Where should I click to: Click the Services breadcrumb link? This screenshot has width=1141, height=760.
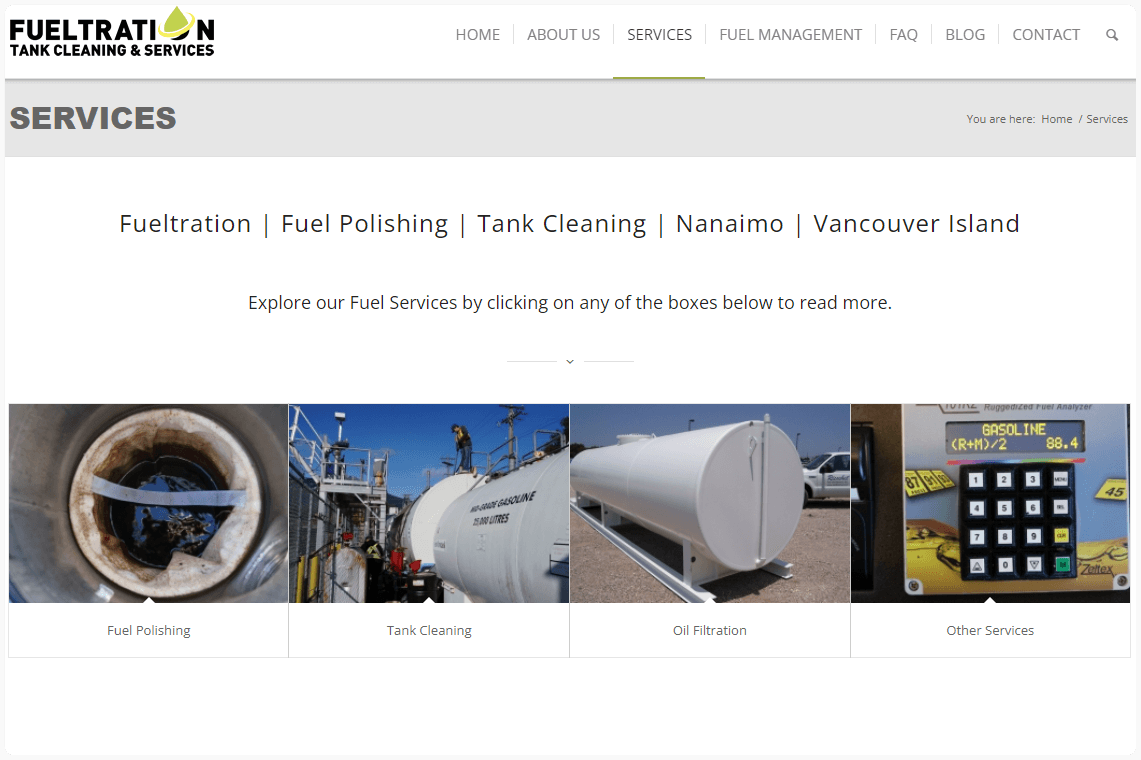tap(1107, 119)
